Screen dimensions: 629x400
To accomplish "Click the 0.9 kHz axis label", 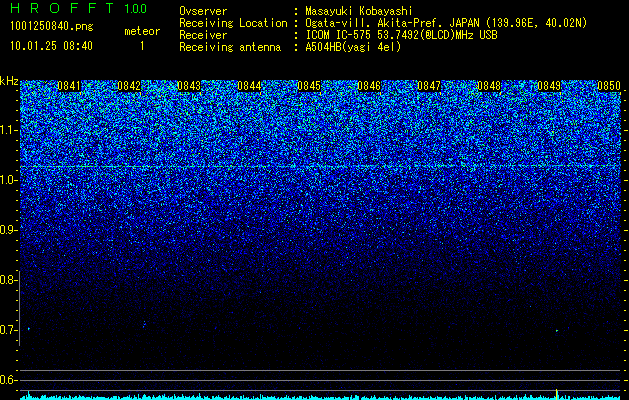I will pos(8,230).
